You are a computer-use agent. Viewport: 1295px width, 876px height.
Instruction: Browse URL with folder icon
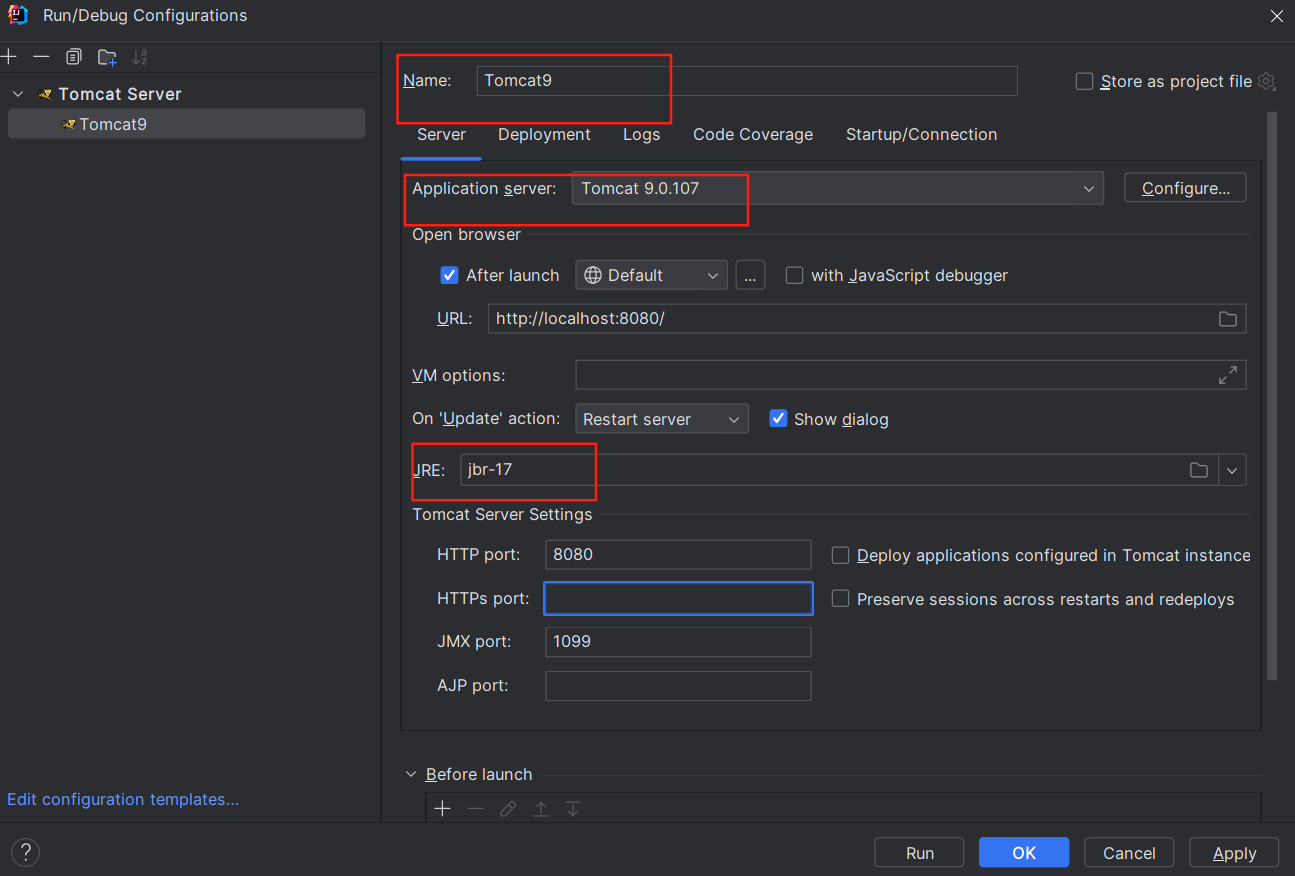tap(1227, 319)
